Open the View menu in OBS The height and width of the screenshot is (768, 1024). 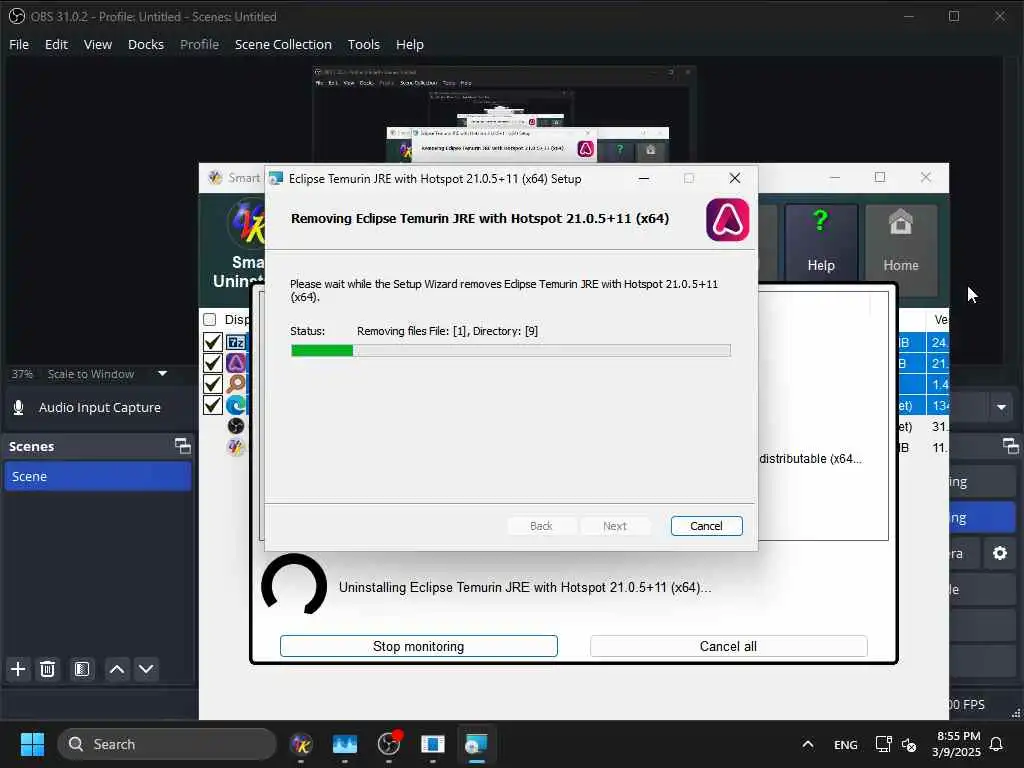(x=98, y=44)
